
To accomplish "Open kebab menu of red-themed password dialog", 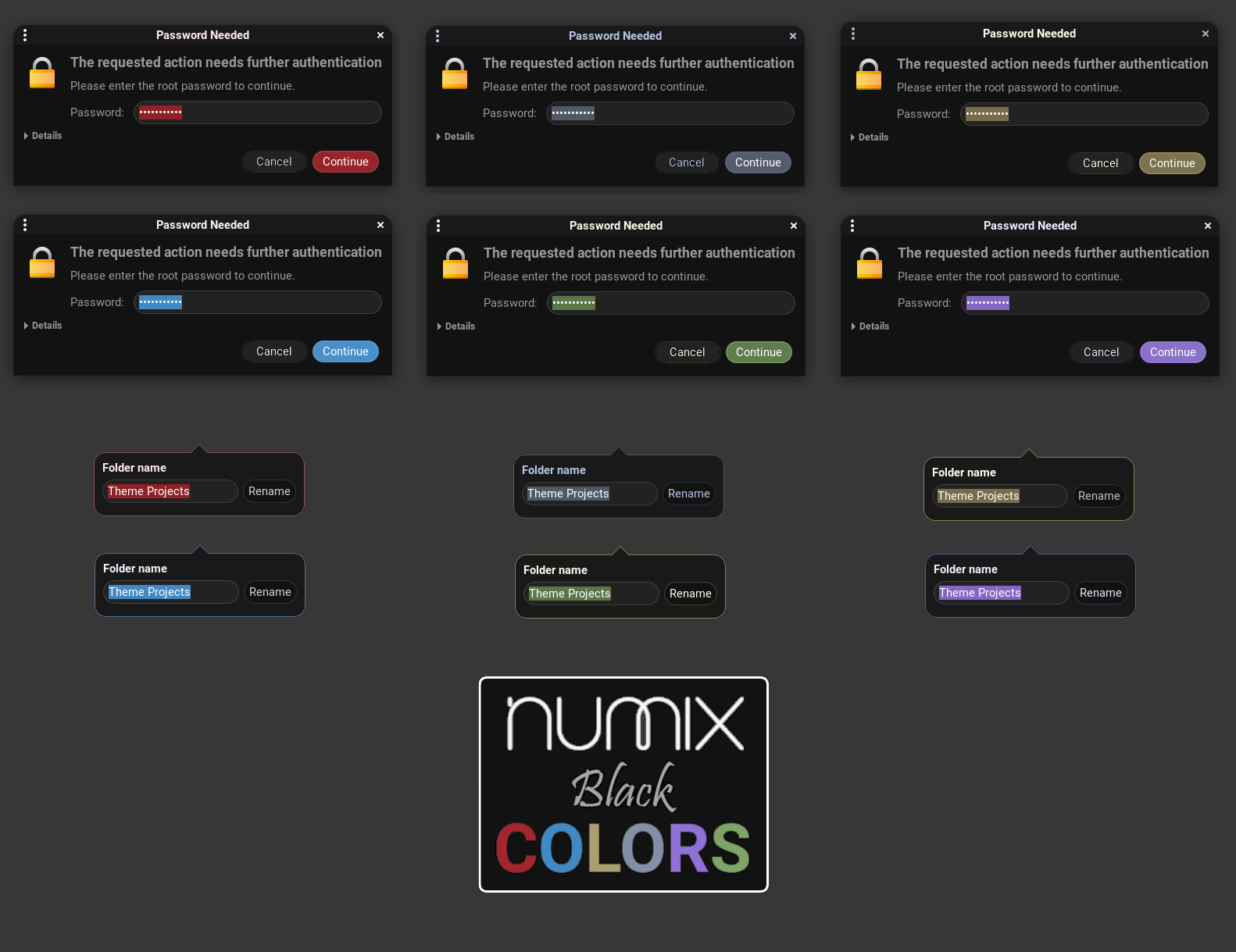I will [25, 35].
